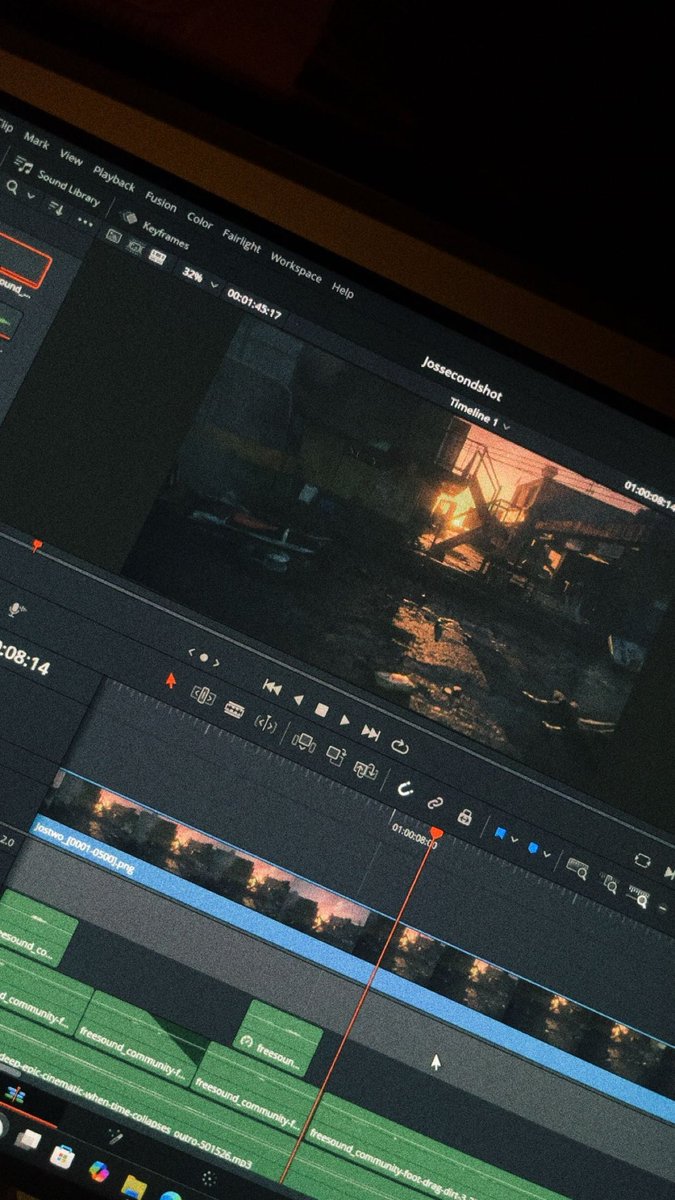Open the Mark menu

37,141
